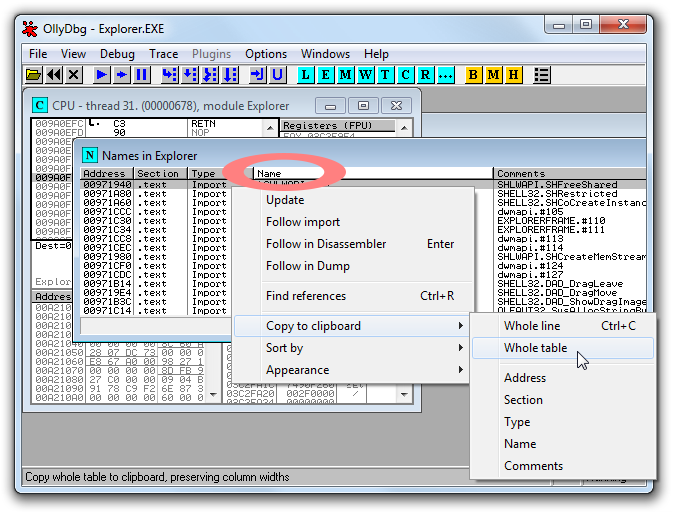Open Breakpoints with yellow B button

473,75
